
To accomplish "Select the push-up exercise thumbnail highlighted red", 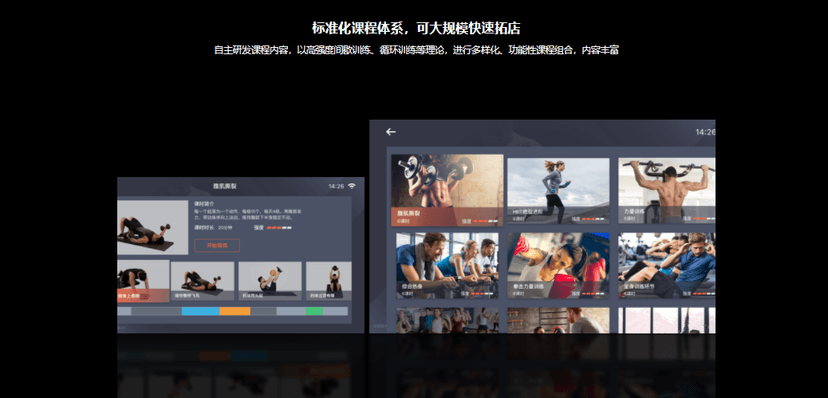I will (143, 281).
